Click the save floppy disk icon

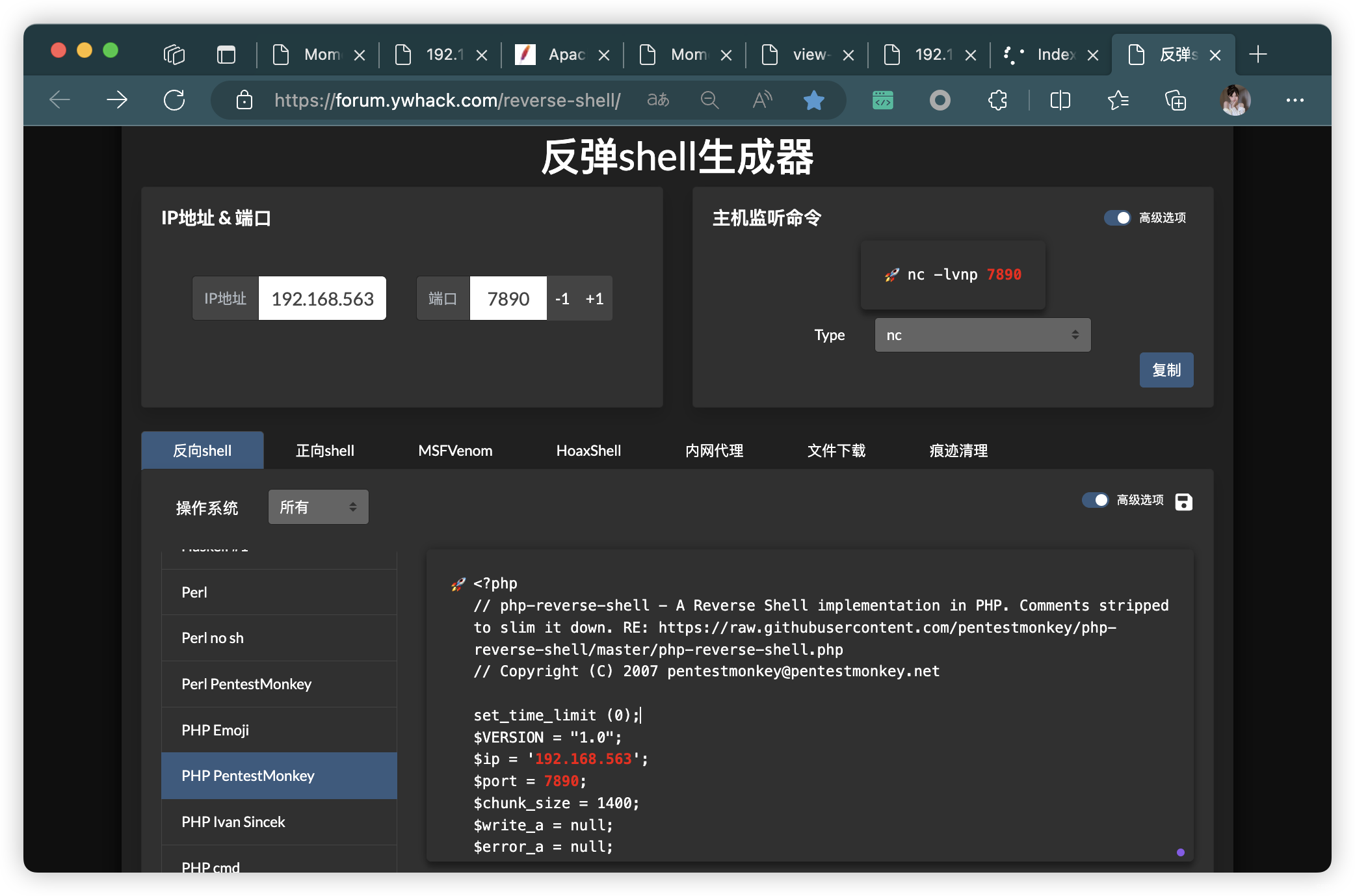[1183, 501]
